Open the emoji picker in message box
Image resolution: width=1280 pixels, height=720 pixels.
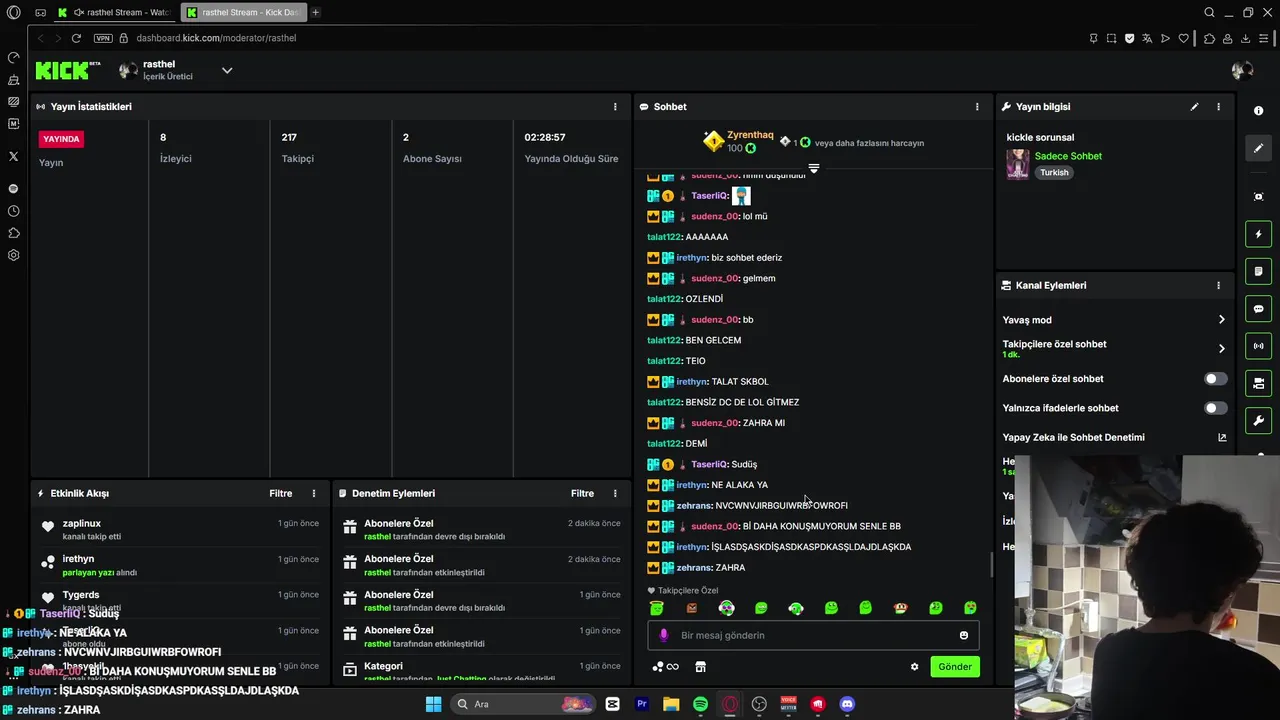[963, 635]
